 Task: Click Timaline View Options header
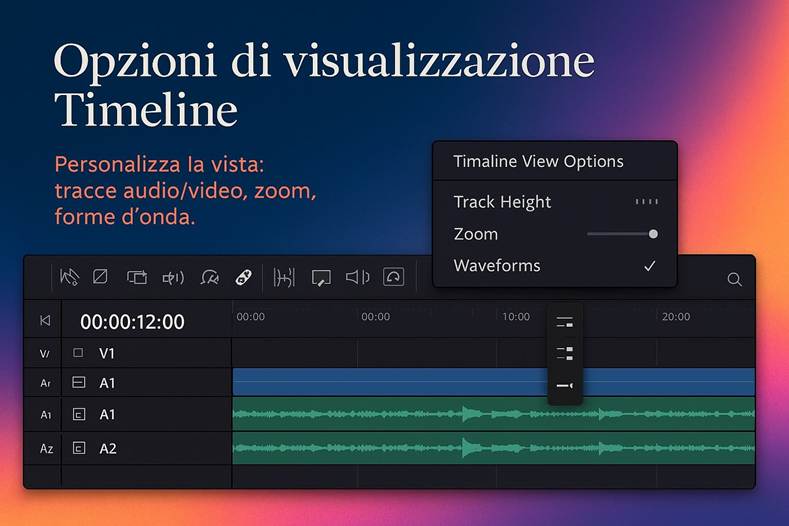538,162
